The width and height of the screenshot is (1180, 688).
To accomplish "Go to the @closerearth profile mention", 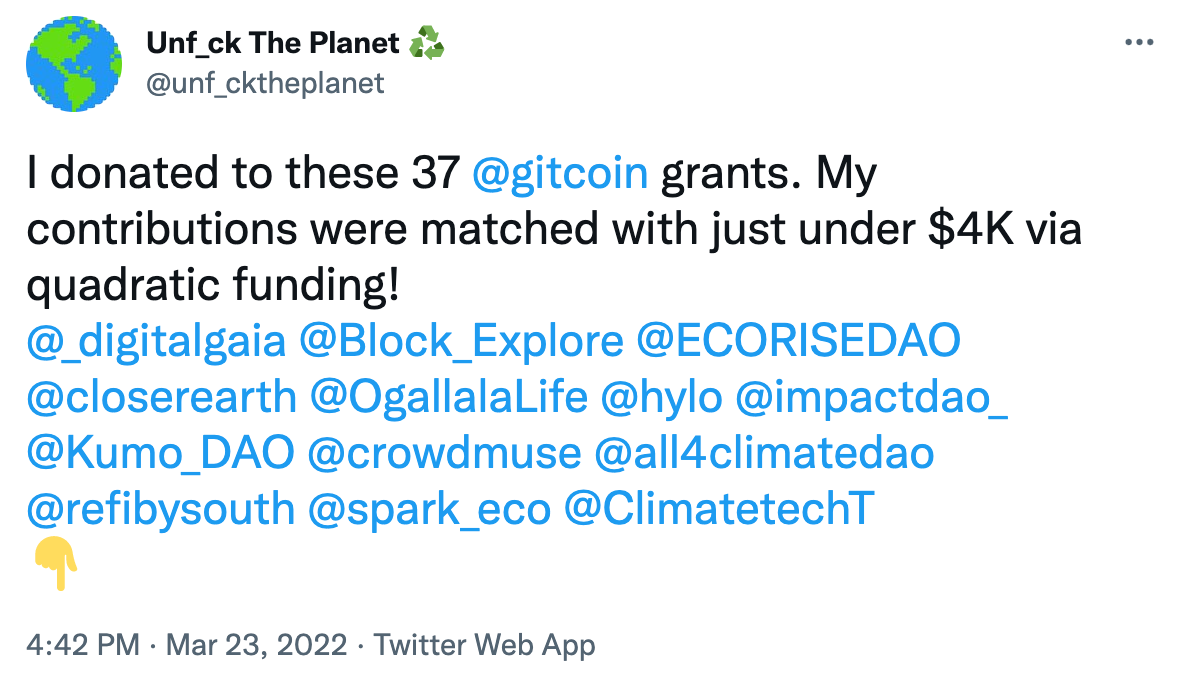I will click(161, 398).
